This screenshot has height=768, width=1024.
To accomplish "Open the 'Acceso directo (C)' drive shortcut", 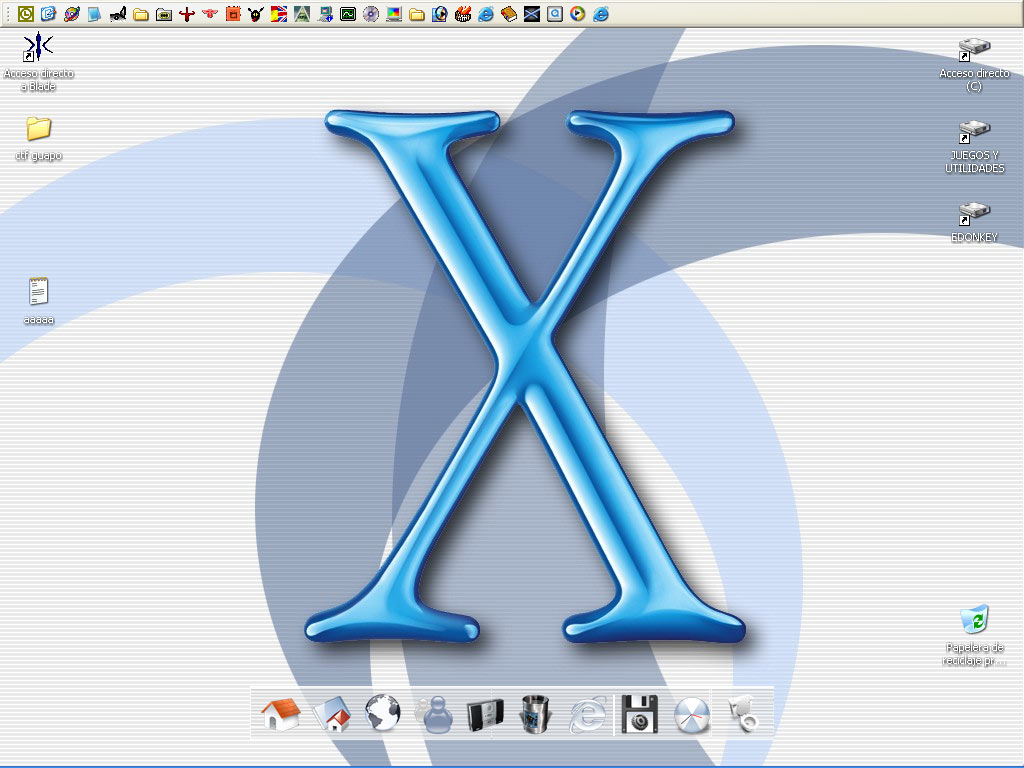I will point(974,48).
